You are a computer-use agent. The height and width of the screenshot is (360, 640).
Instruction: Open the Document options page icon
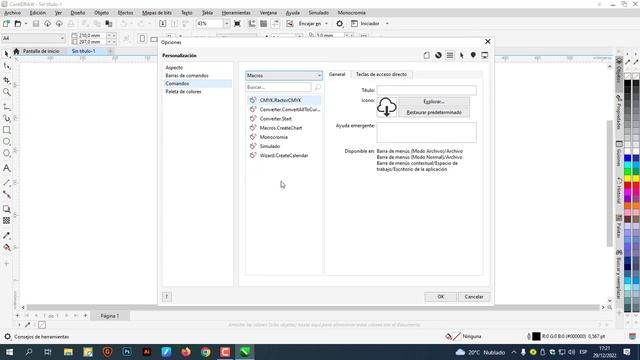427,55
